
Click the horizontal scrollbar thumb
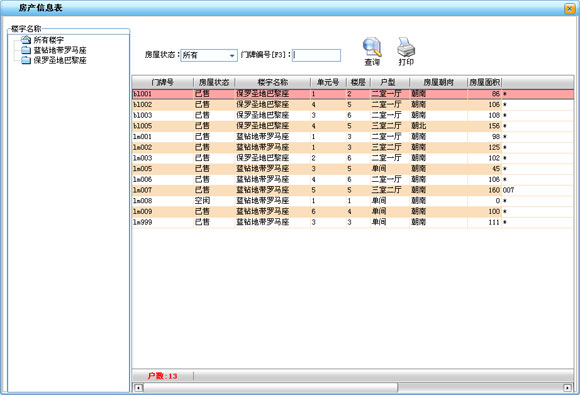click(271, 388)
